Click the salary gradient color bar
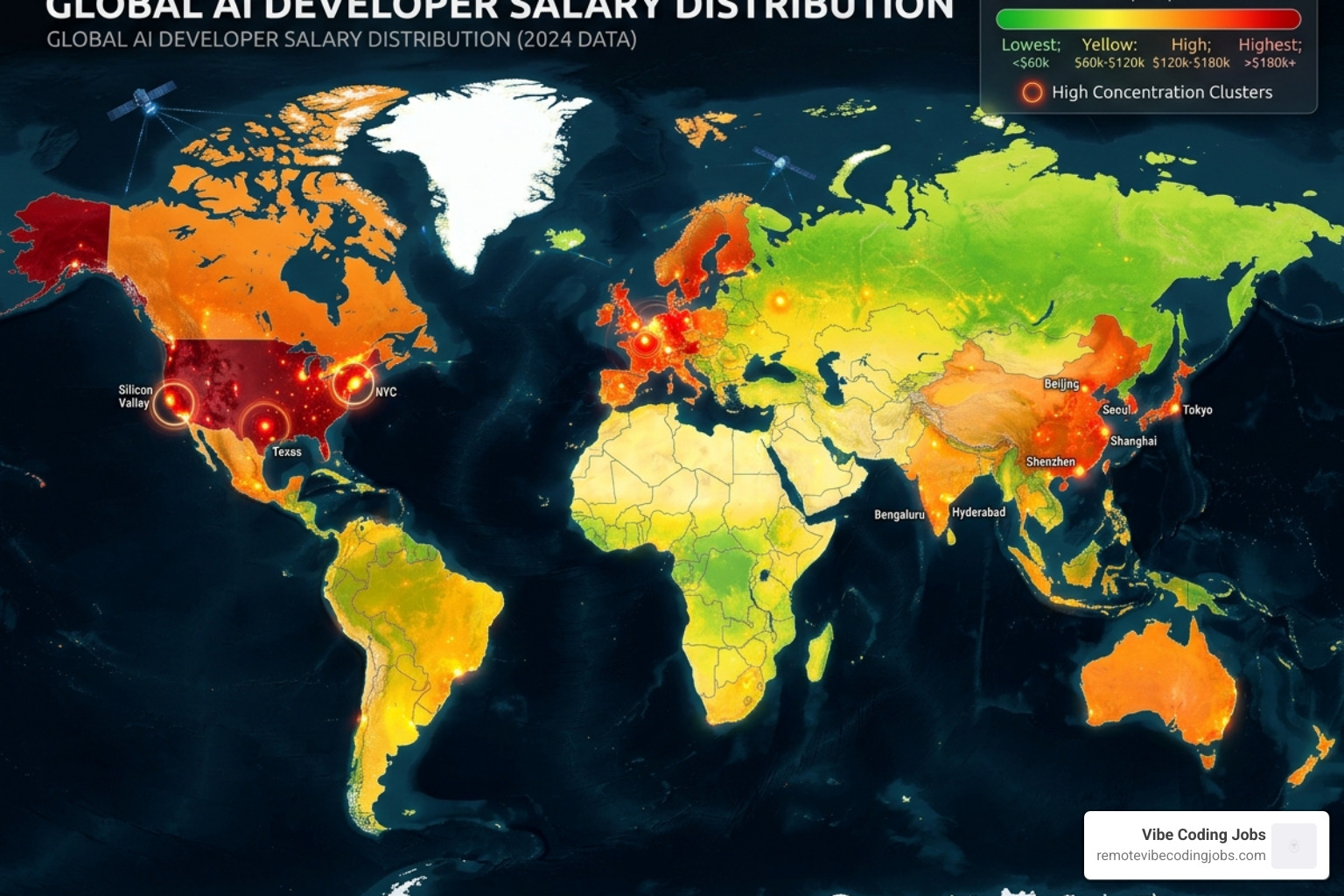Screen dimensions: 1344x896 [1149, 18]
